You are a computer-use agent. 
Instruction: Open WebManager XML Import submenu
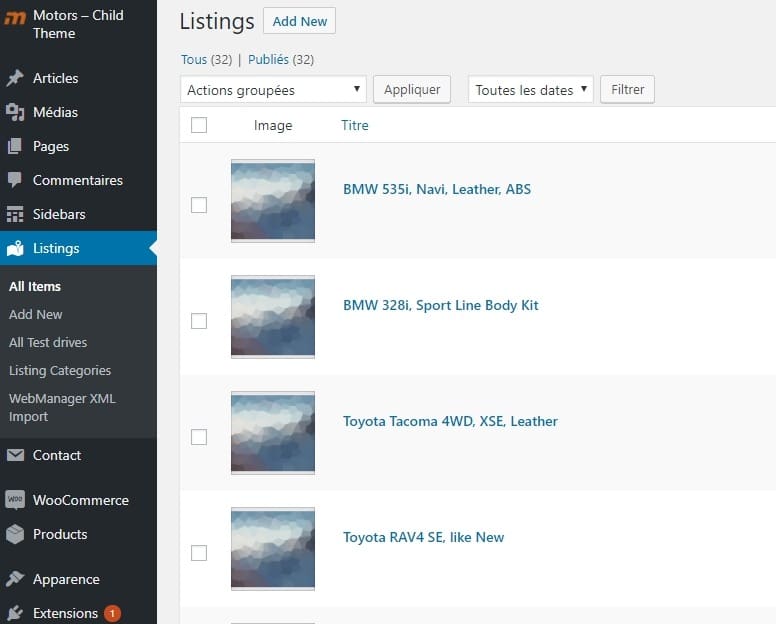(x=62, y=407)
